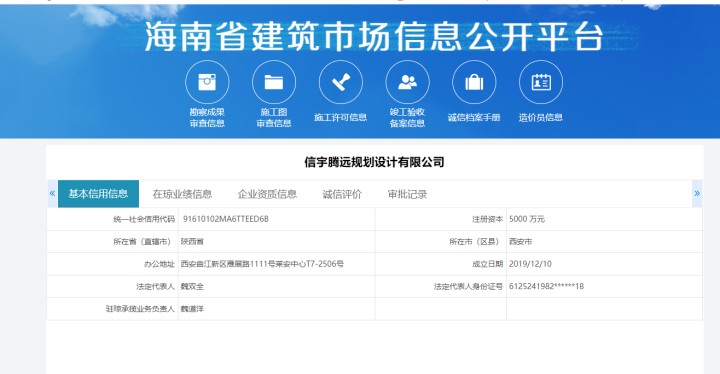720x374 pixels.
Task: Open the 审批记录 tab
Action: coord(407,194)
